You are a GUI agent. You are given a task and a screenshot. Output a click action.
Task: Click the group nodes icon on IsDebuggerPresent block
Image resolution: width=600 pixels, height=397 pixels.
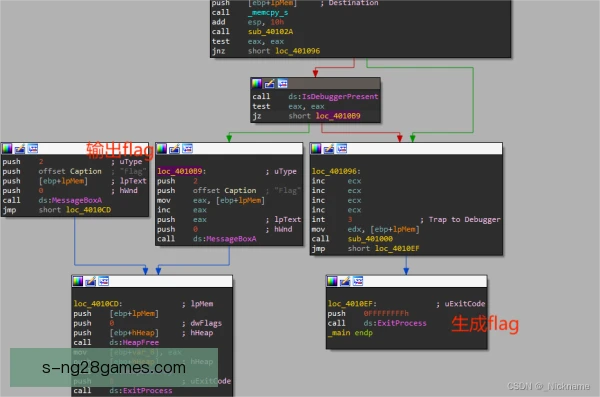point(282,83)
